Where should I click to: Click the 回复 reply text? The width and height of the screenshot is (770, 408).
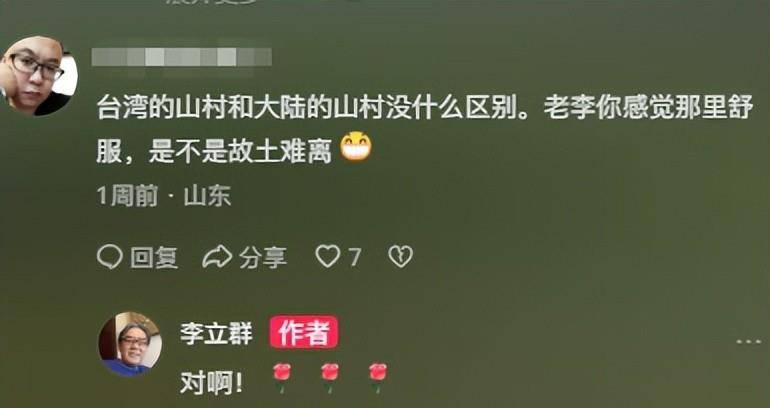pos(154,258)
